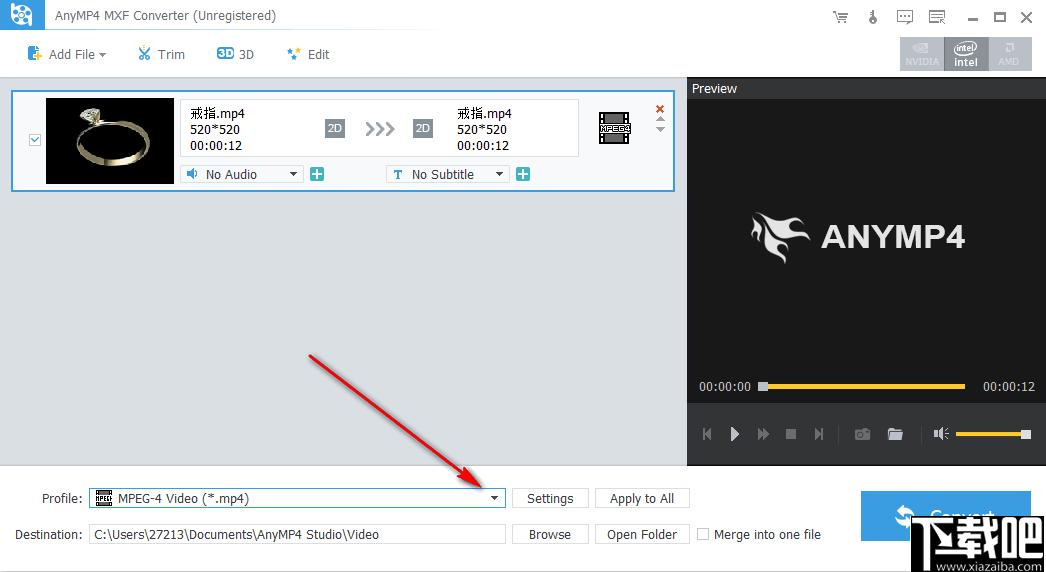1046x572 pixels.
Task: Click Open Folder button
Action: (642, 534)
